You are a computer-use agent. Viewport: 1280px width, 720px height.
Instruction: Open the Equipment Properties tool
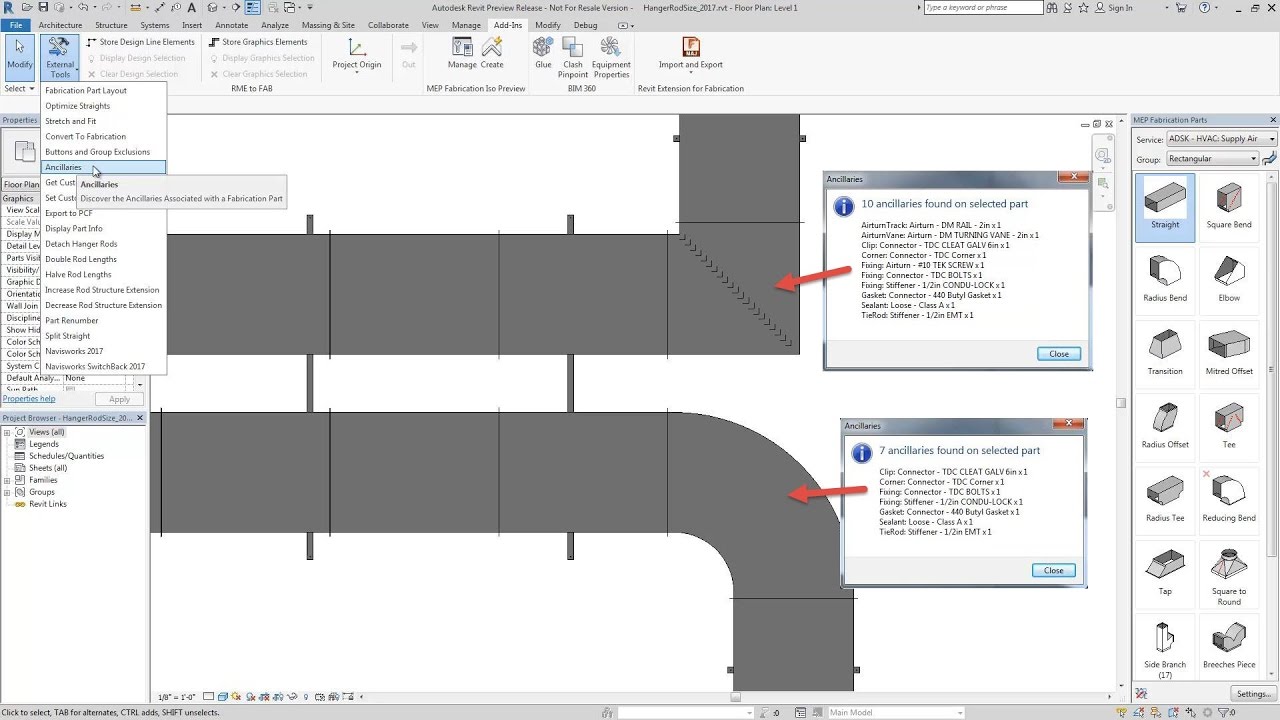tap(611, 57)
